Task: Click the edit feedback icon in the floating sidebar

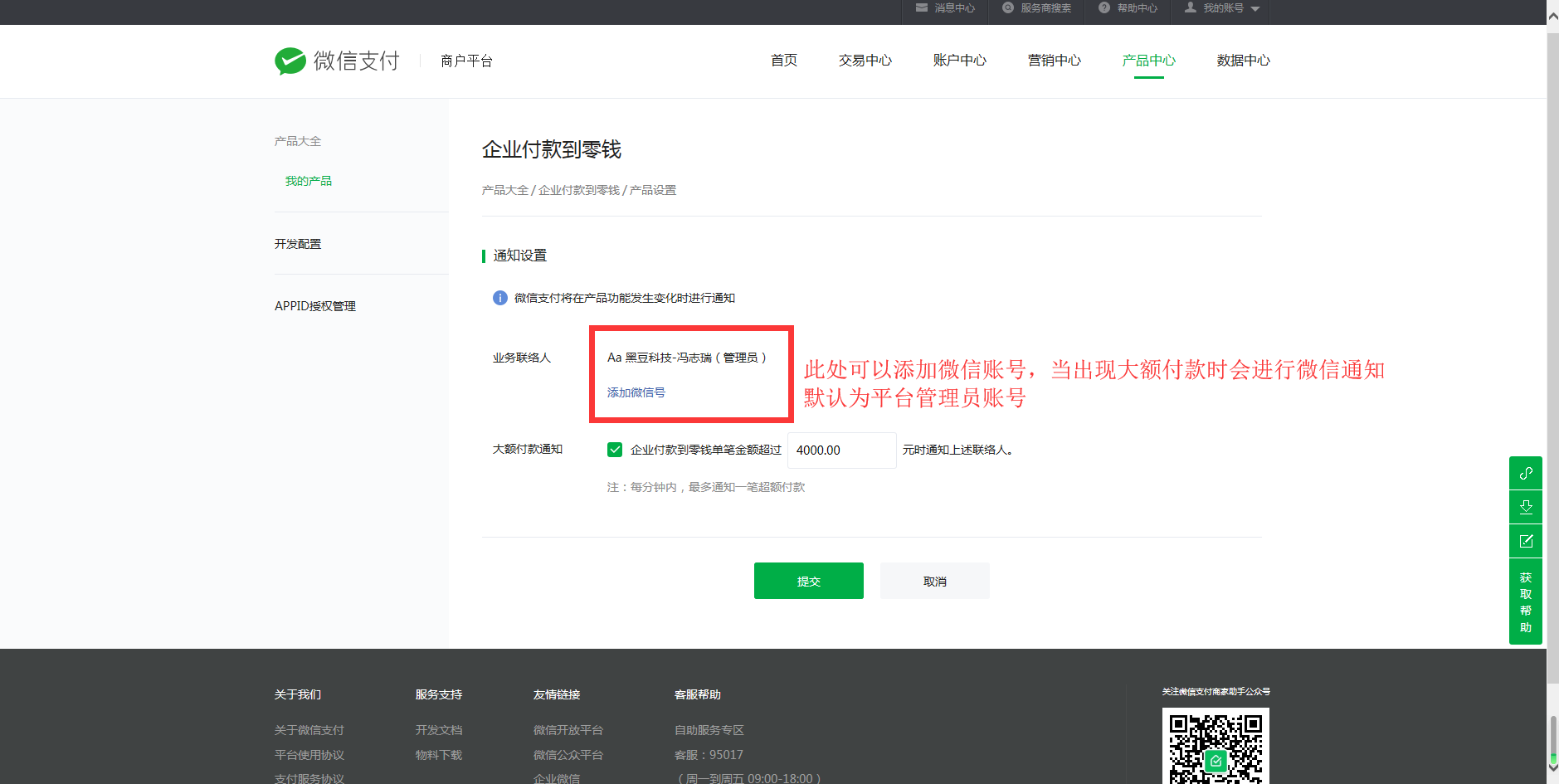Action: [1526, 541]
